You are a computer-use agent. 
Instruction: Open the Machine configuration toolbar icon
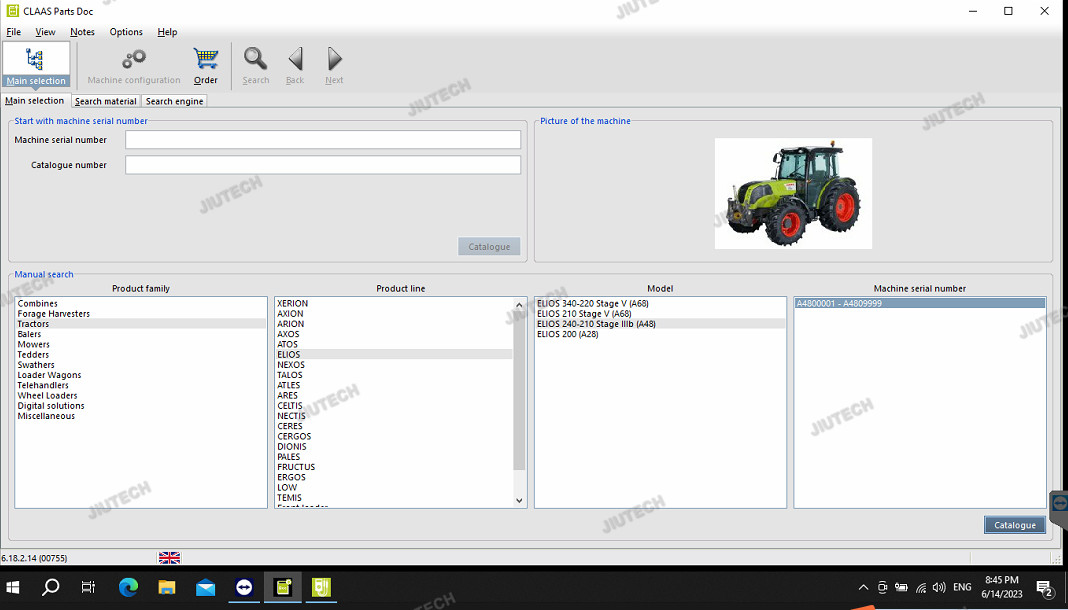pyautogui.click(x=134, y=64)
